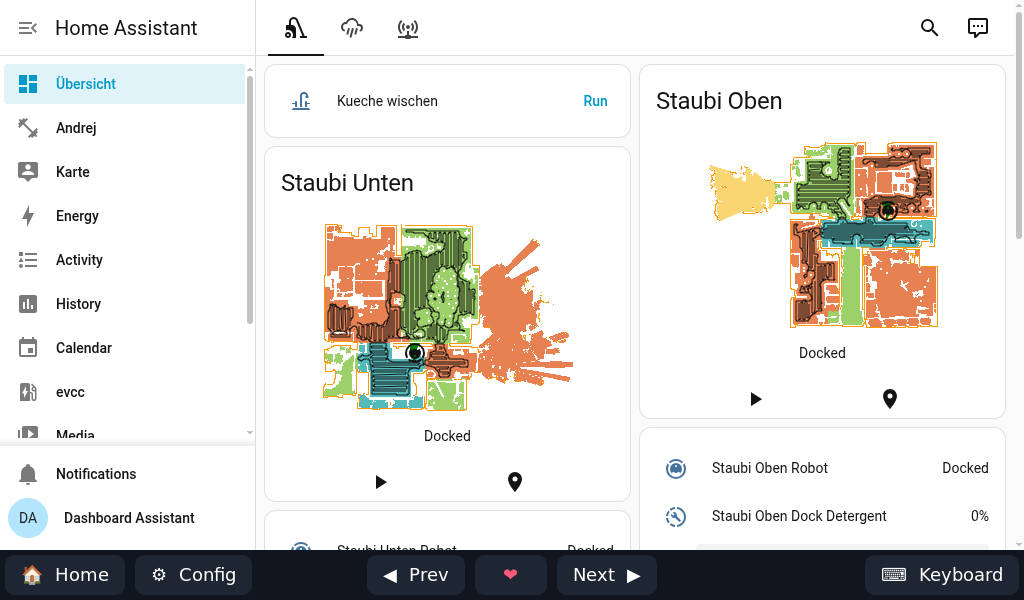The height and width of the screenshot is (600, 1024).
Task: Click the evcc charging station icon
Action: tap(28, 392)
